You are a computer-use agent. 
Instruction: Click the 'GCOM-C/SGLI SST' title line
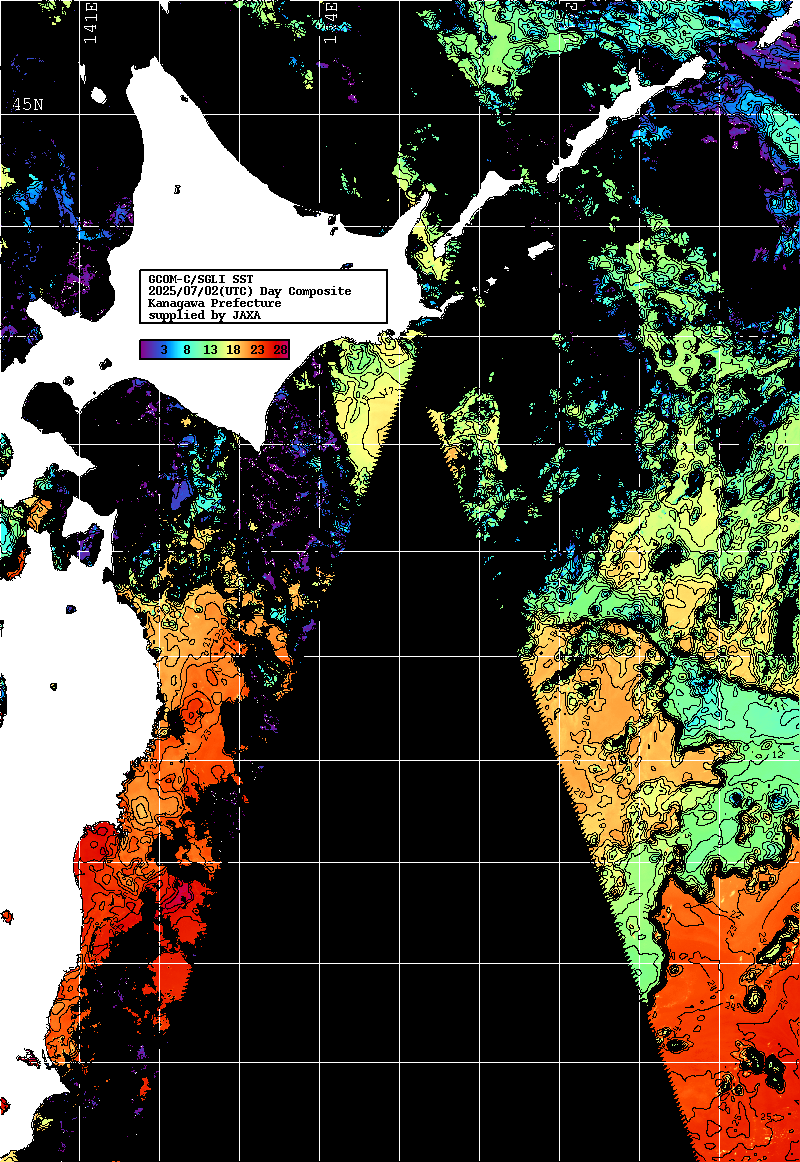(x=201, y=279)
